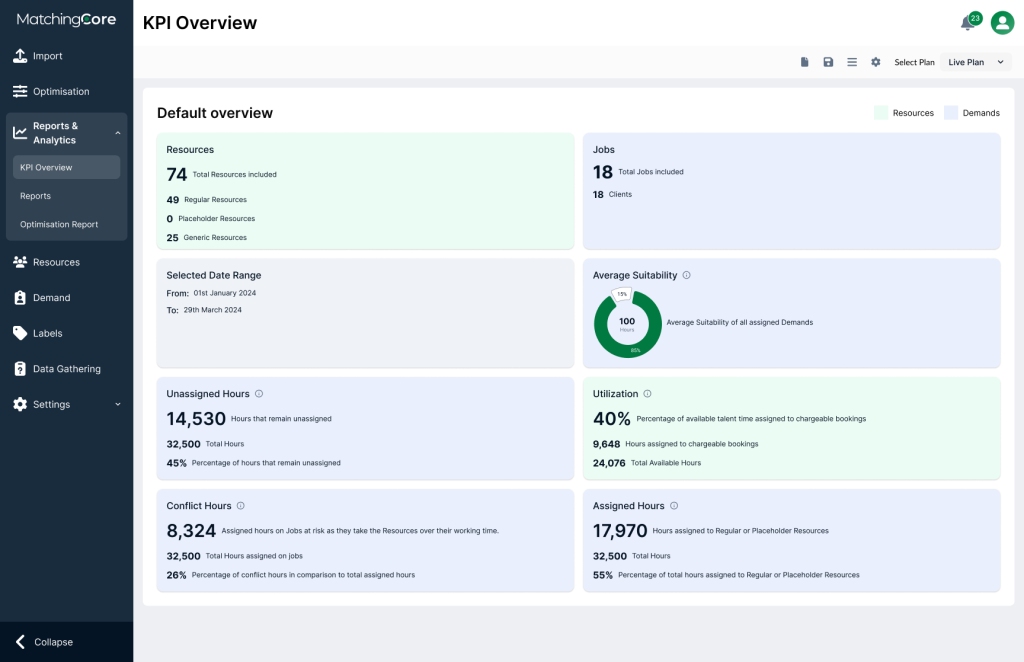The image size is (1024, 662).
Task: Click the Data Gathering clipboard icon
Action: point(20,369)
